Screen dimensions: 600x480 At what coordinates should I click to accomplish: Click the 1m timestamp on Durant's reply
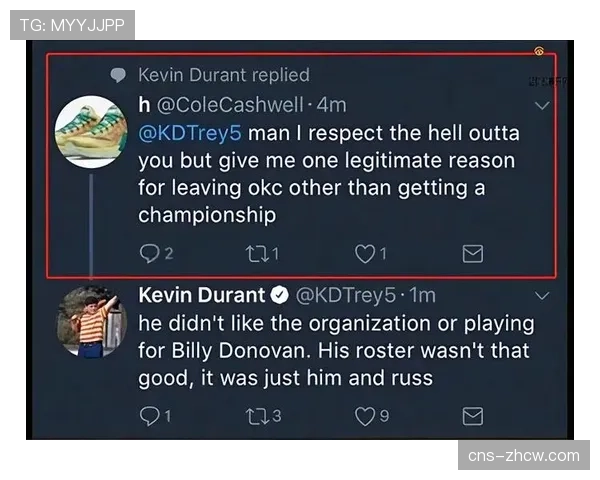422,295
